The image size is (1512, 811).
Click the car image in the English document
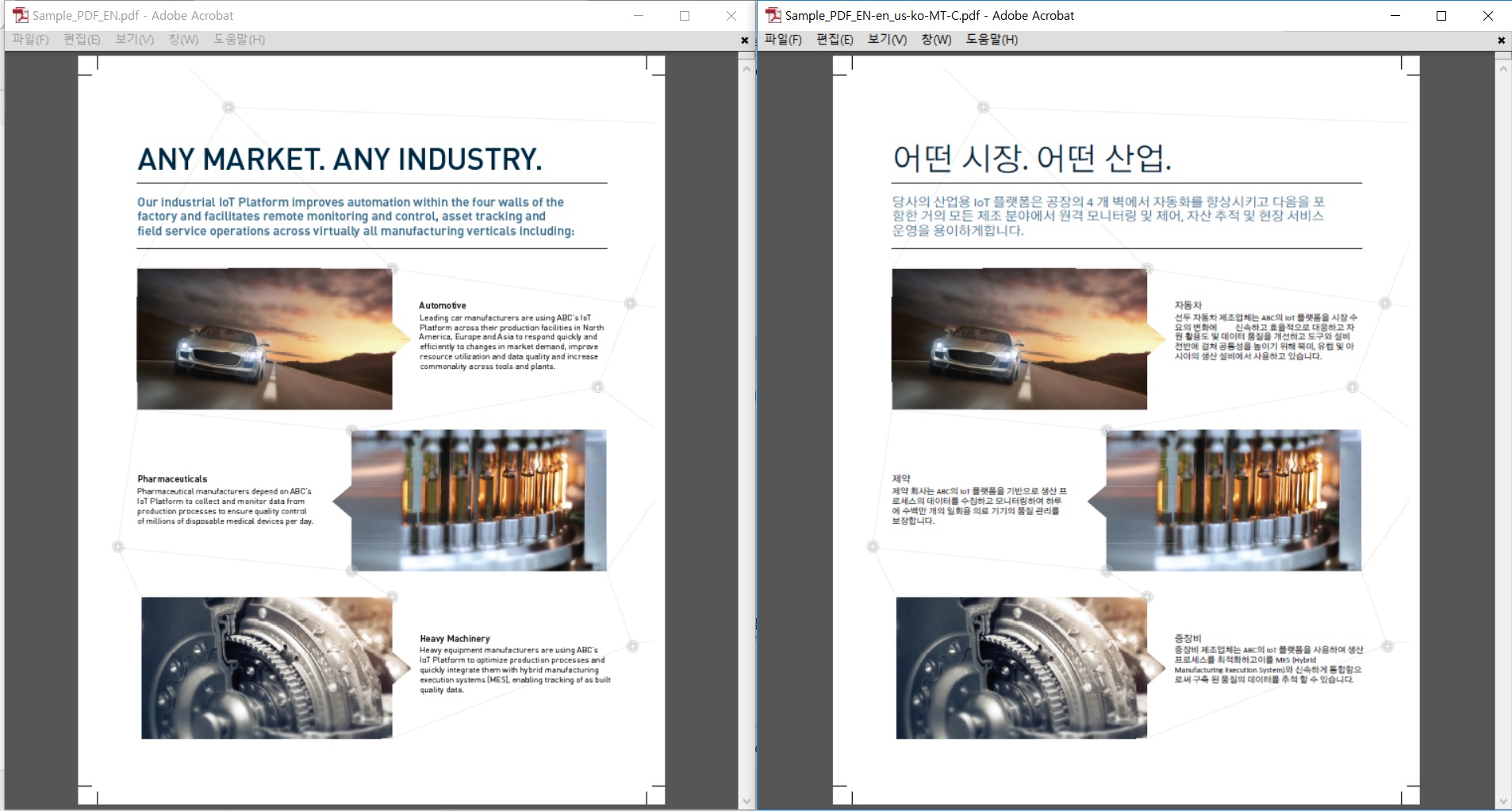click(264, 339)
